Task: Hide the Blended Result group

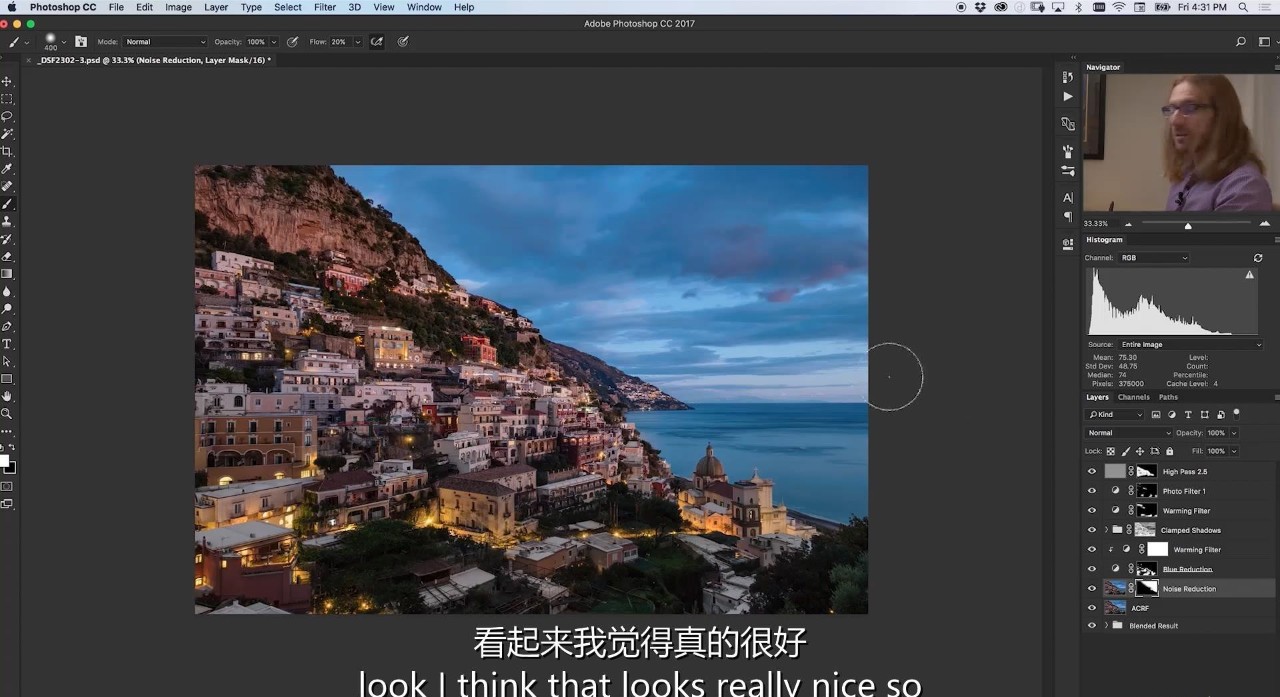Action: click(1092, 626)
